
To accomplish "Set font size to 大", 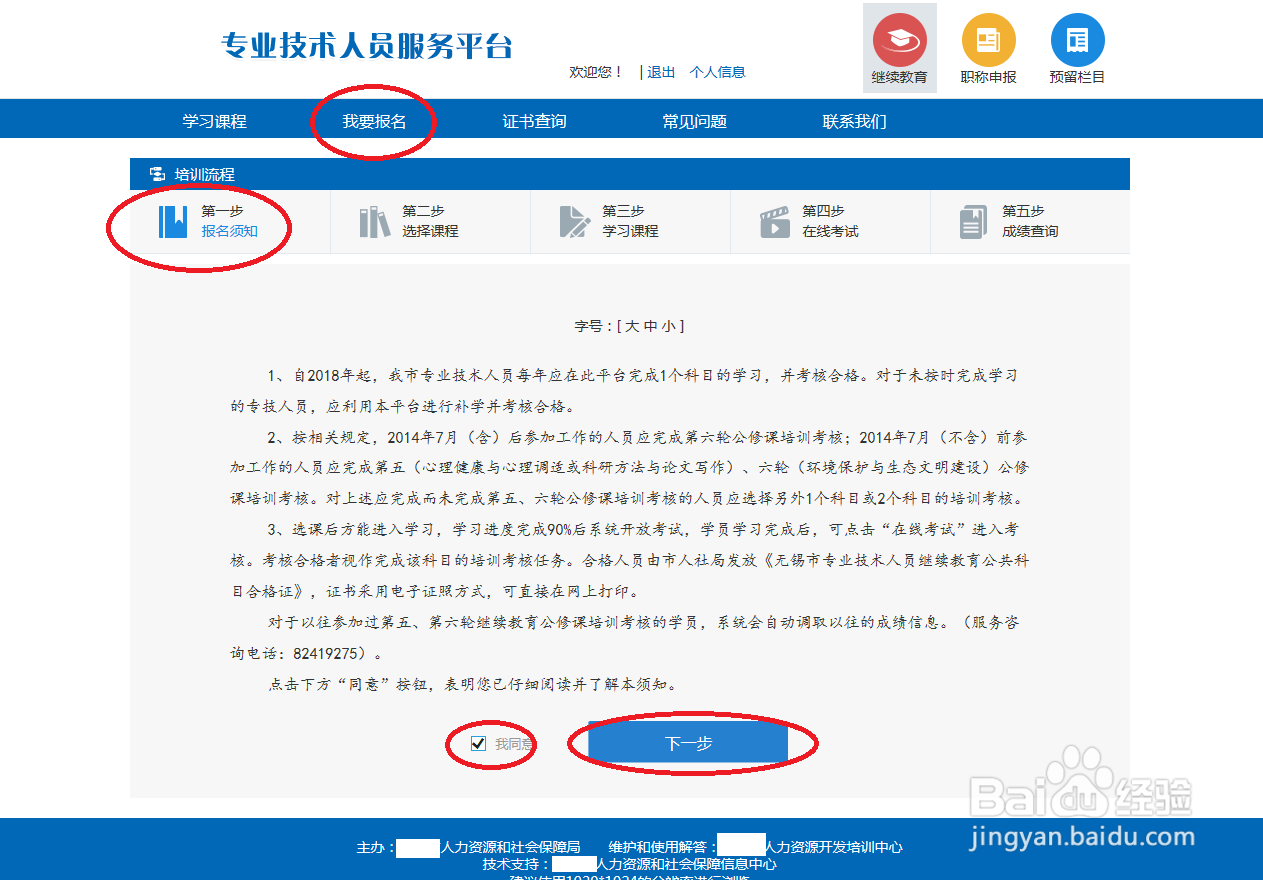I will 633,326.
